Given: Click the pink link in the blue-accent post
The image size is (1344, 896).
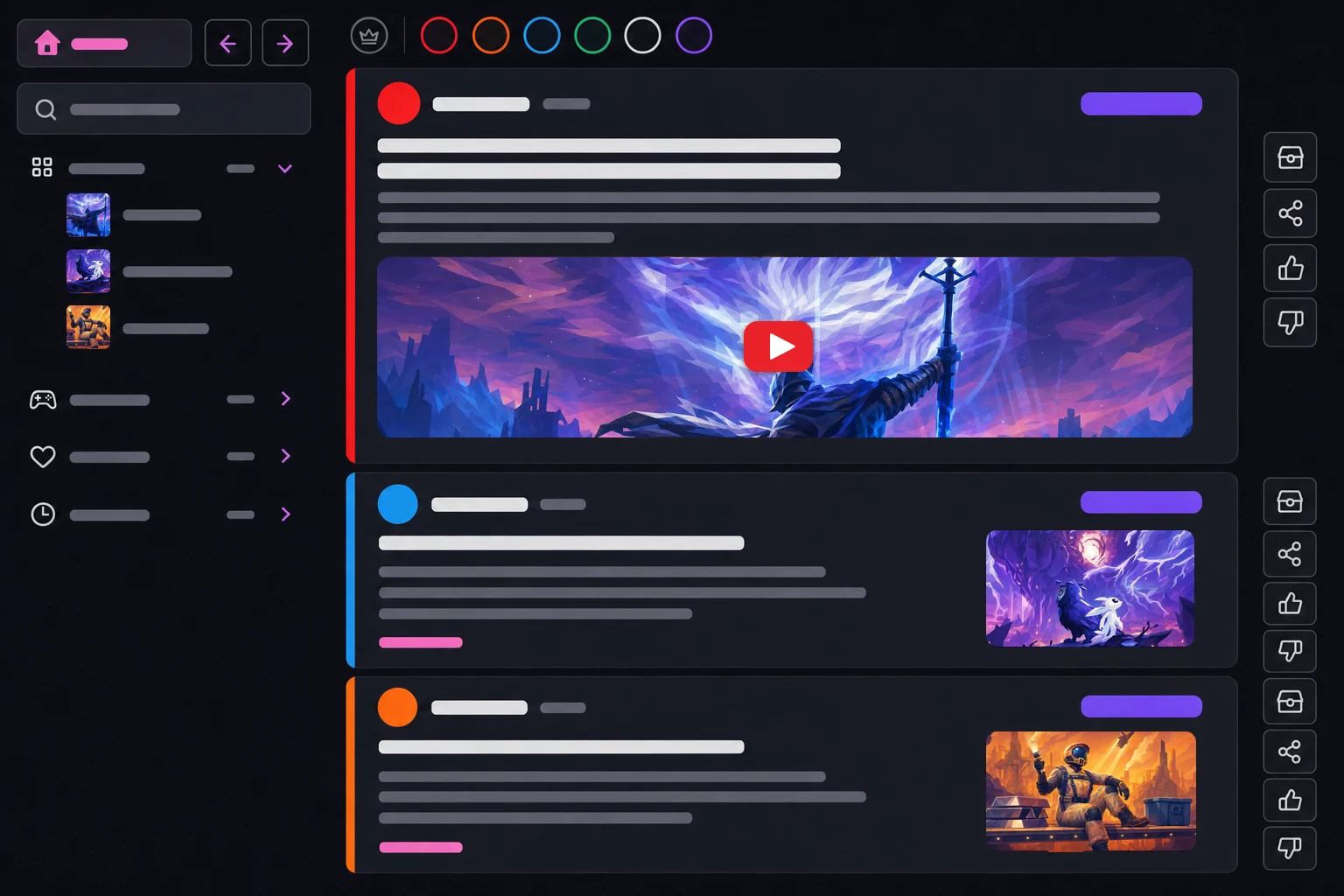Looking at the screenshot, I should pos(421,642).
